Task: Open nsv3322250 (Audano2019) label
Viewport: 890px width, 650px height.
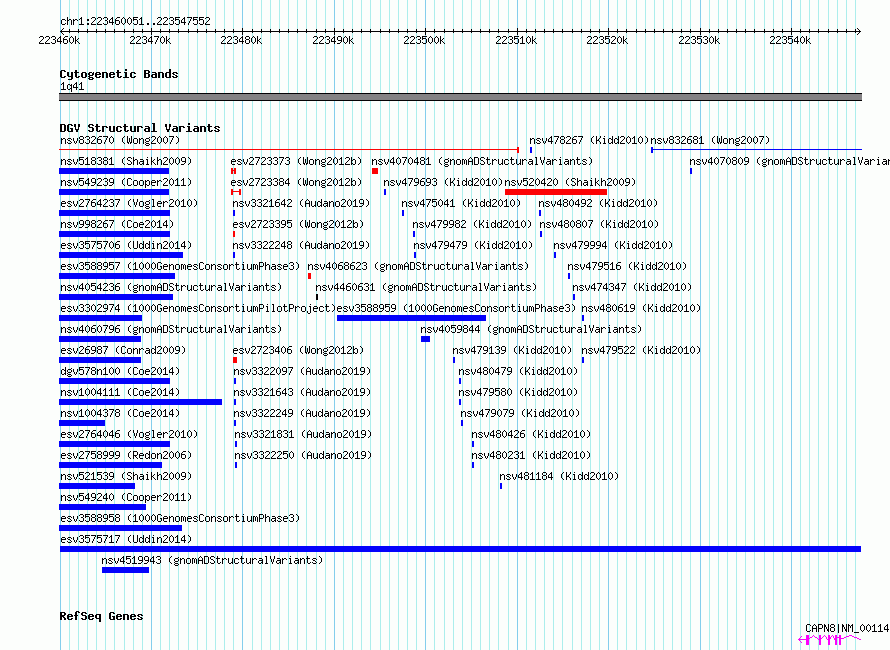Action: 304,455
